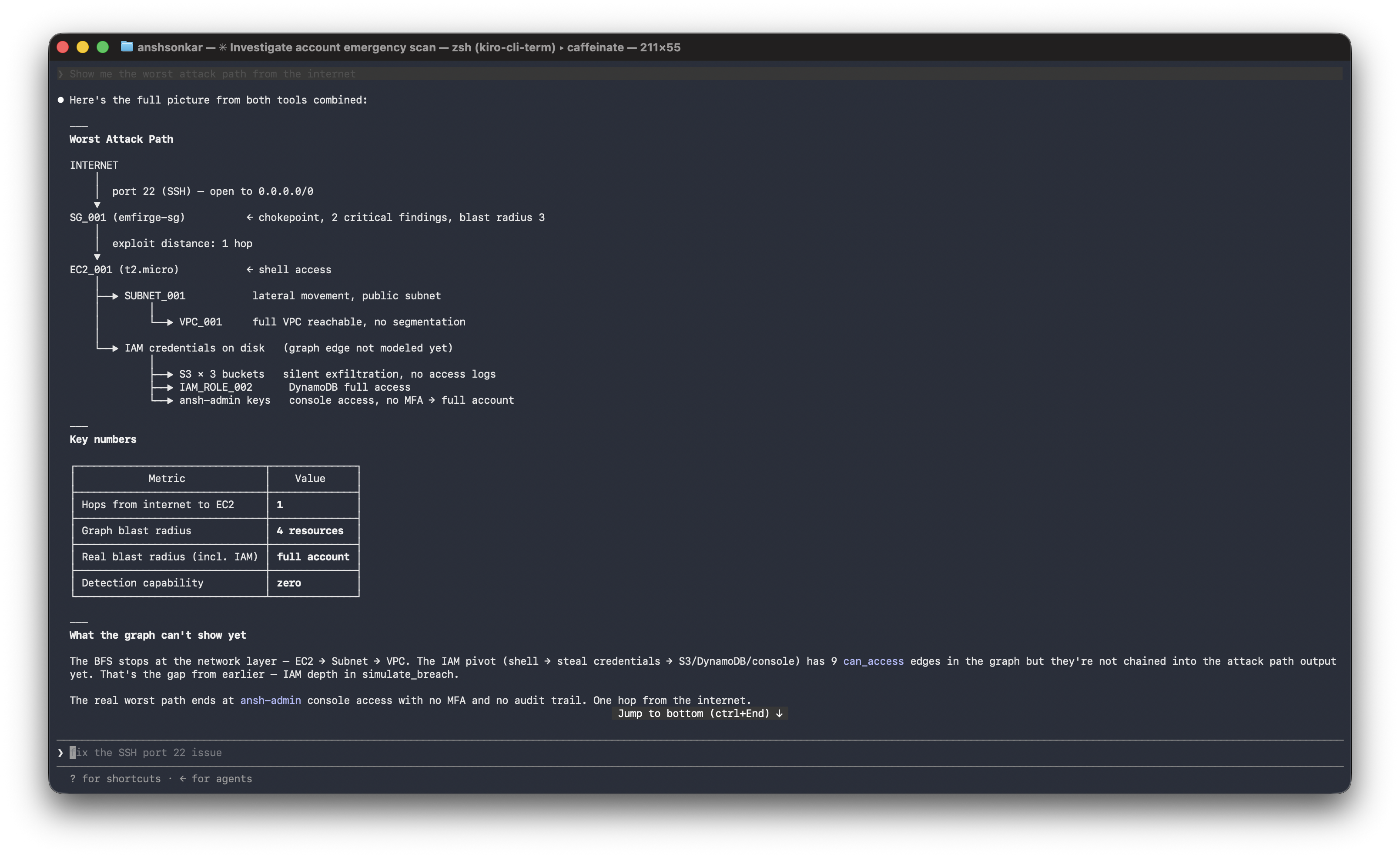1400x858 pixels.
Task: Click the green zoom window button
Action: pos(103,47)
